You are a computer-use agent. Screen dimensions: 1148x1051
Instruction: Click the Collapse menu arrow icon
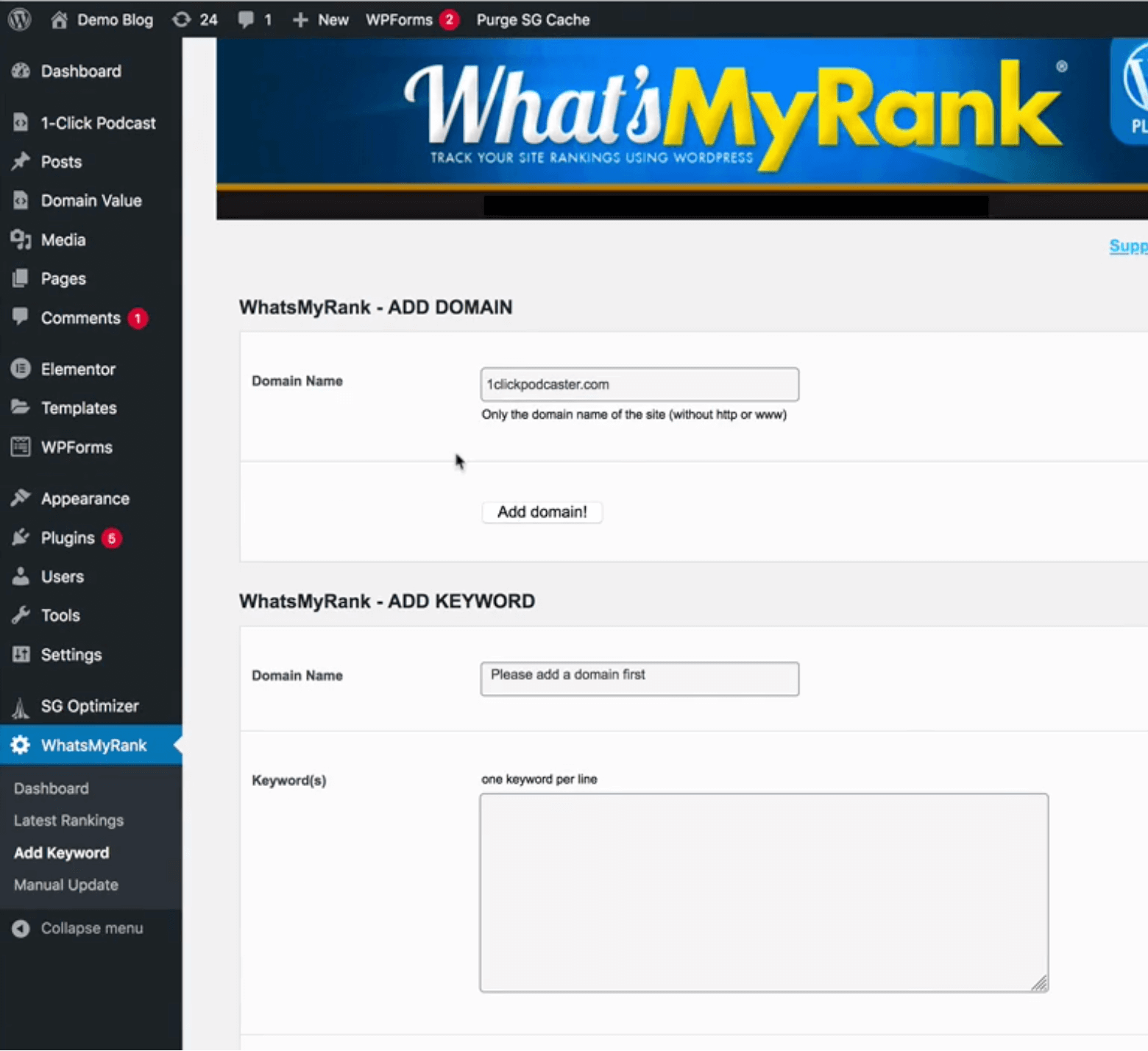point(21,929)
